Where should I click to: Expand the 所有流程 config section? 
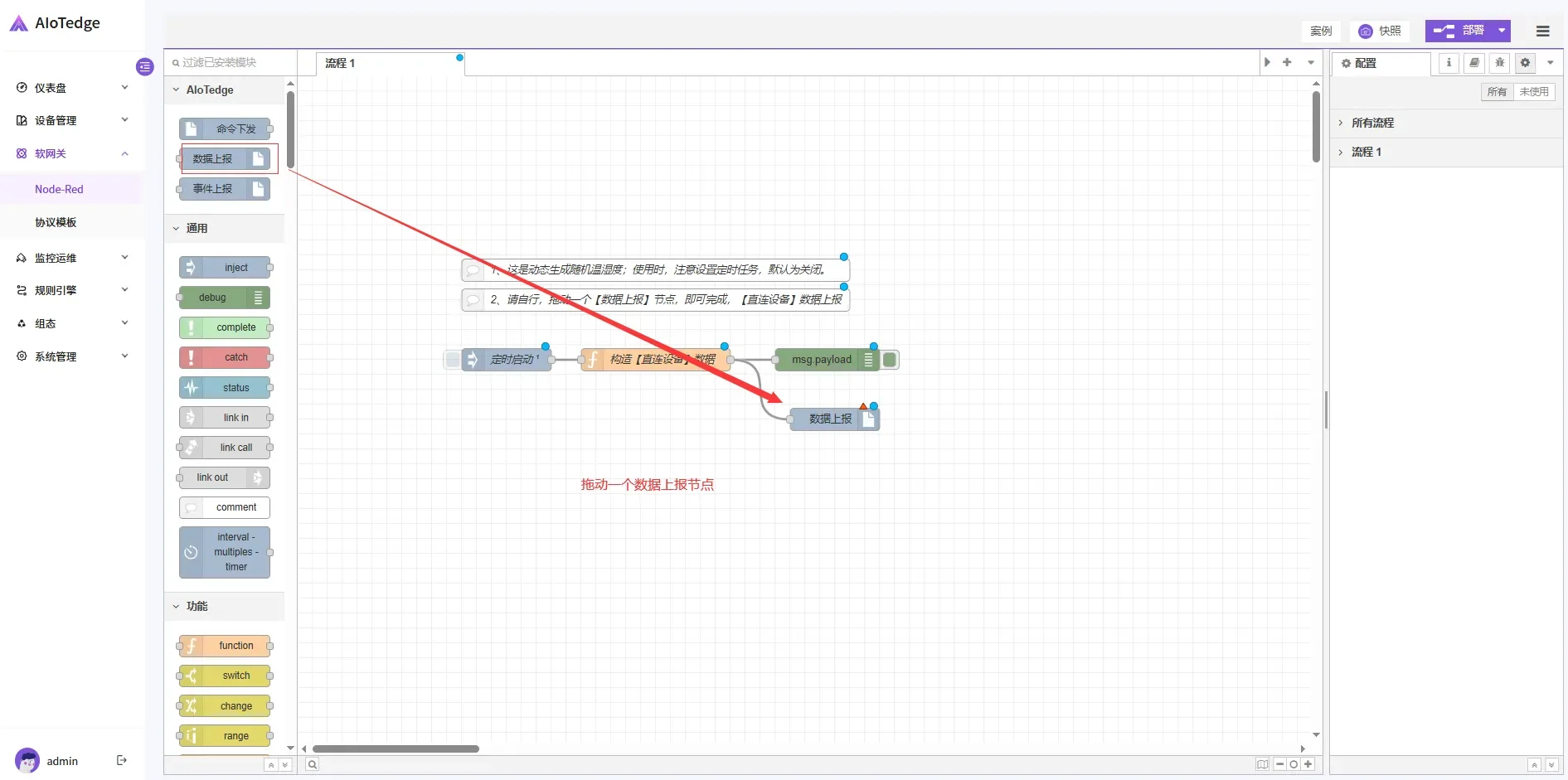1446,123
